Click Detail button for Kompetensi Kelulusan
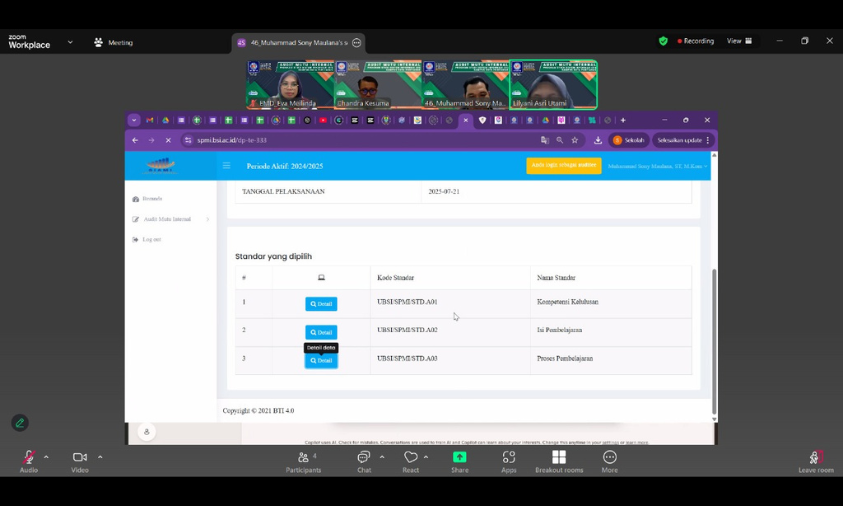Screen dimensions: 843x506 (x=321, y=304)
